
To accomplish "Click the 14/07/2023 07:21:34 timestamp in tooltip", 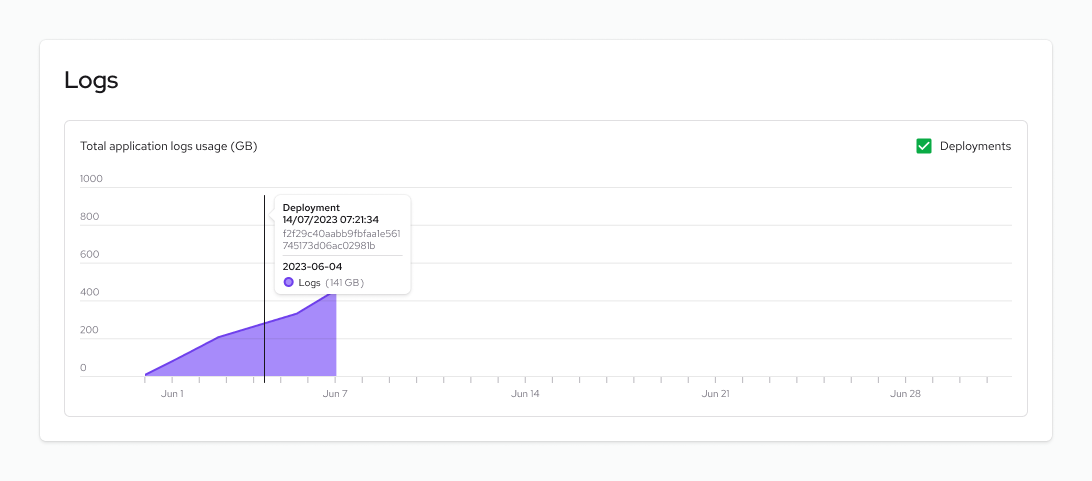I will tap(330, 220).
